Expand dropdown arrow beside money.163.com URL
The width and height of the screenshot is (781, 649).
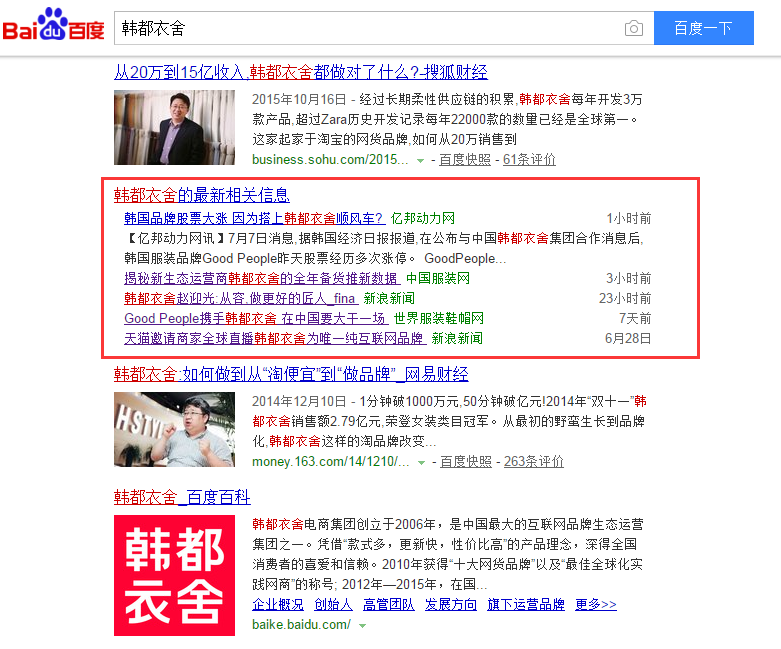pyautogui.click(x=421, y=463)
